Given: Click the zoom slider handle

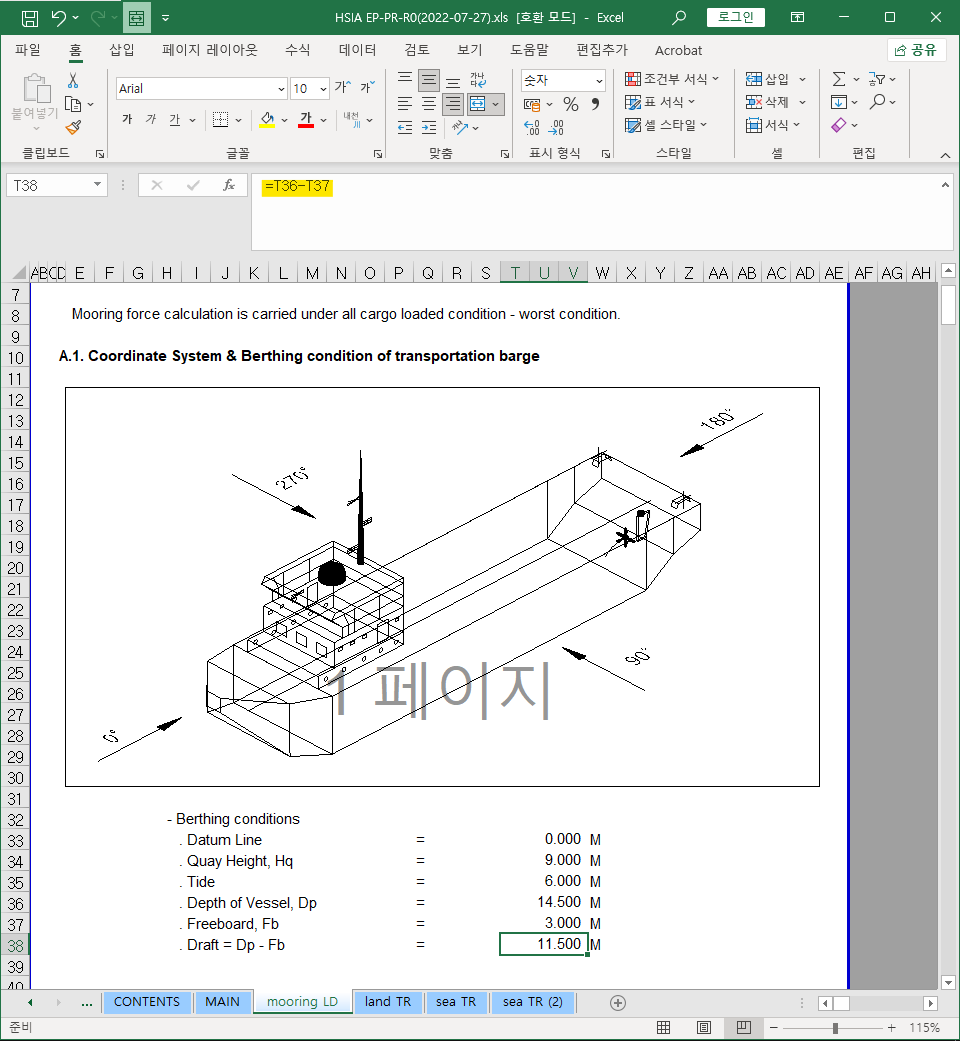Looking at the screenshot, I should [835, 1028].
